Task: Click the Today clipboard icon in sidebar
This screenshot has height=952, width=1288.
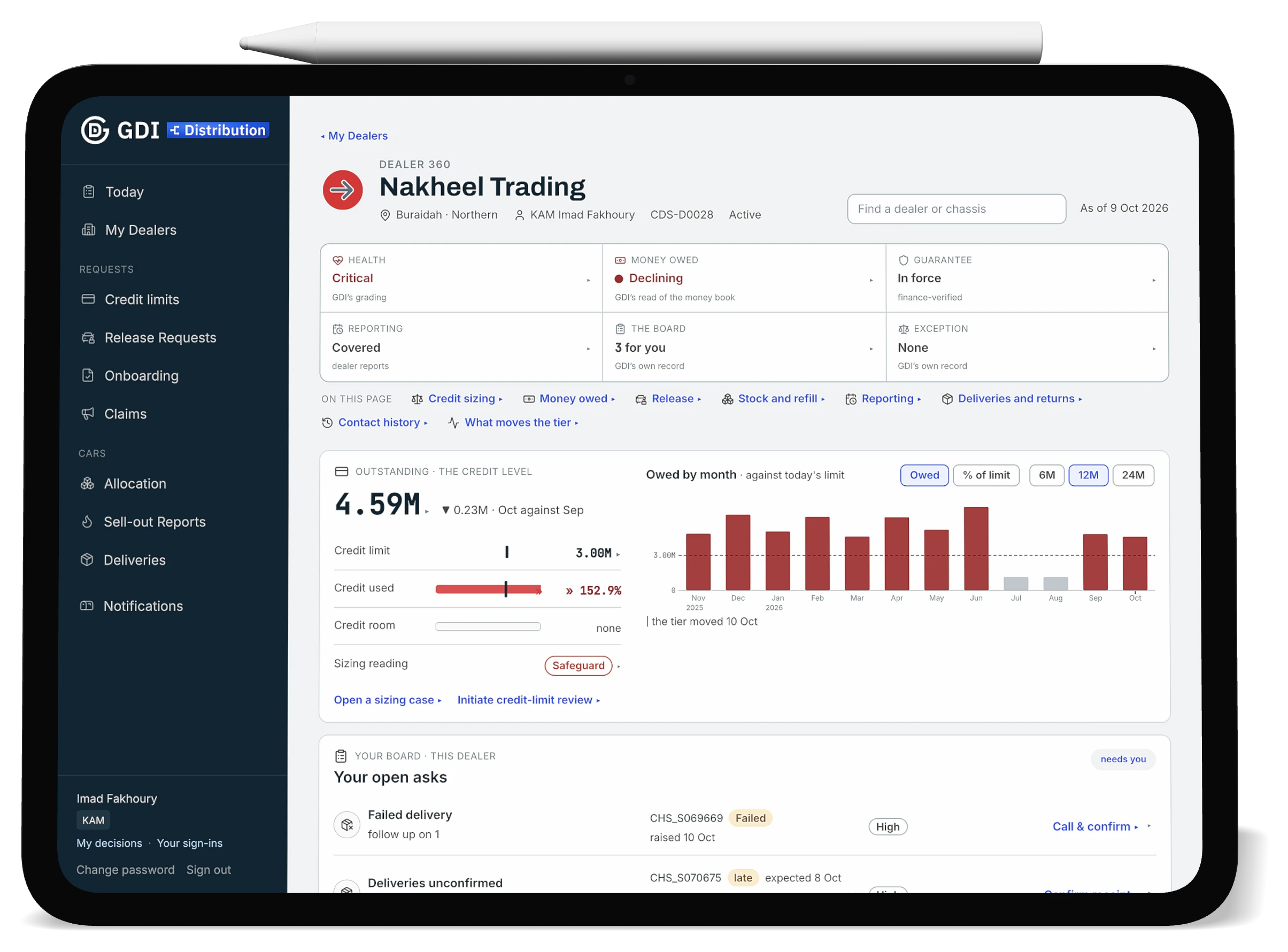Action: (89, 192)
